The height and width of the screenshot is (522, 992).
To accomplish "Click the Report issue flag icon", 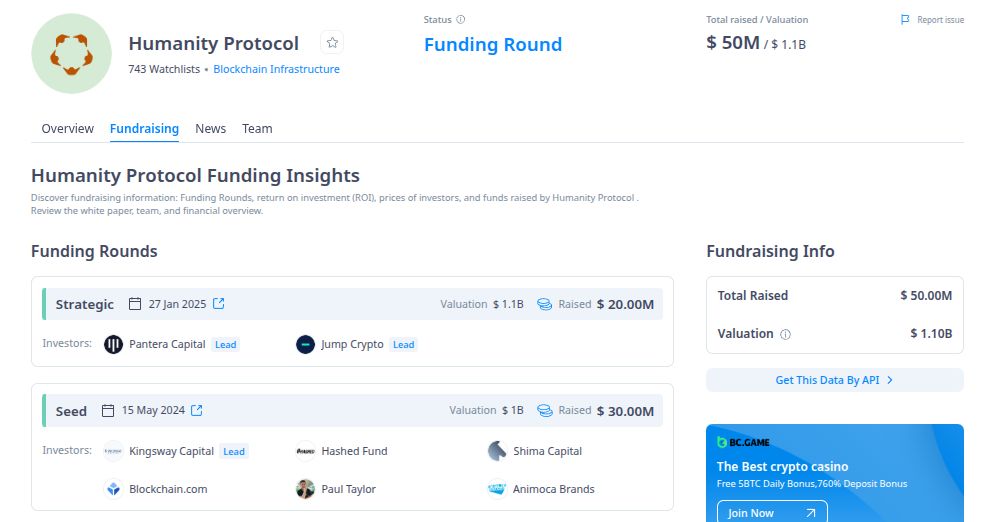I will click(905, 20).
